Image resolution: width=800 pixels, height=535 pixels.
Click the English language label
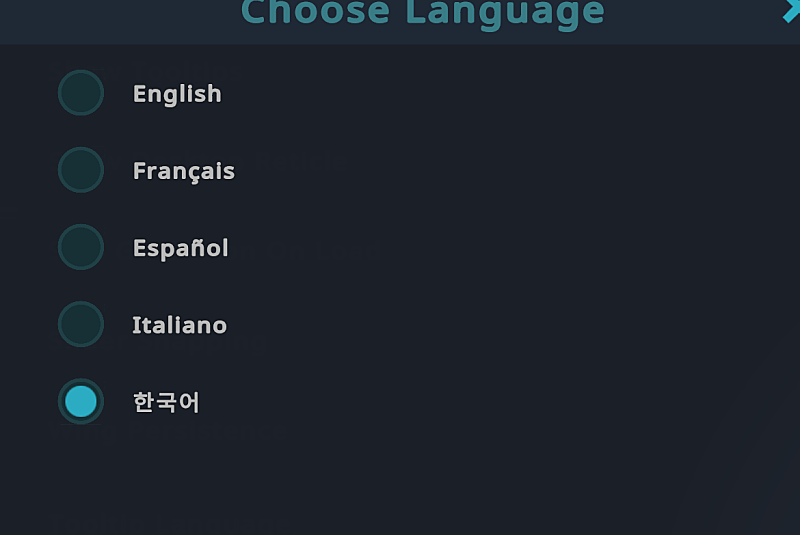pos(177,94)
